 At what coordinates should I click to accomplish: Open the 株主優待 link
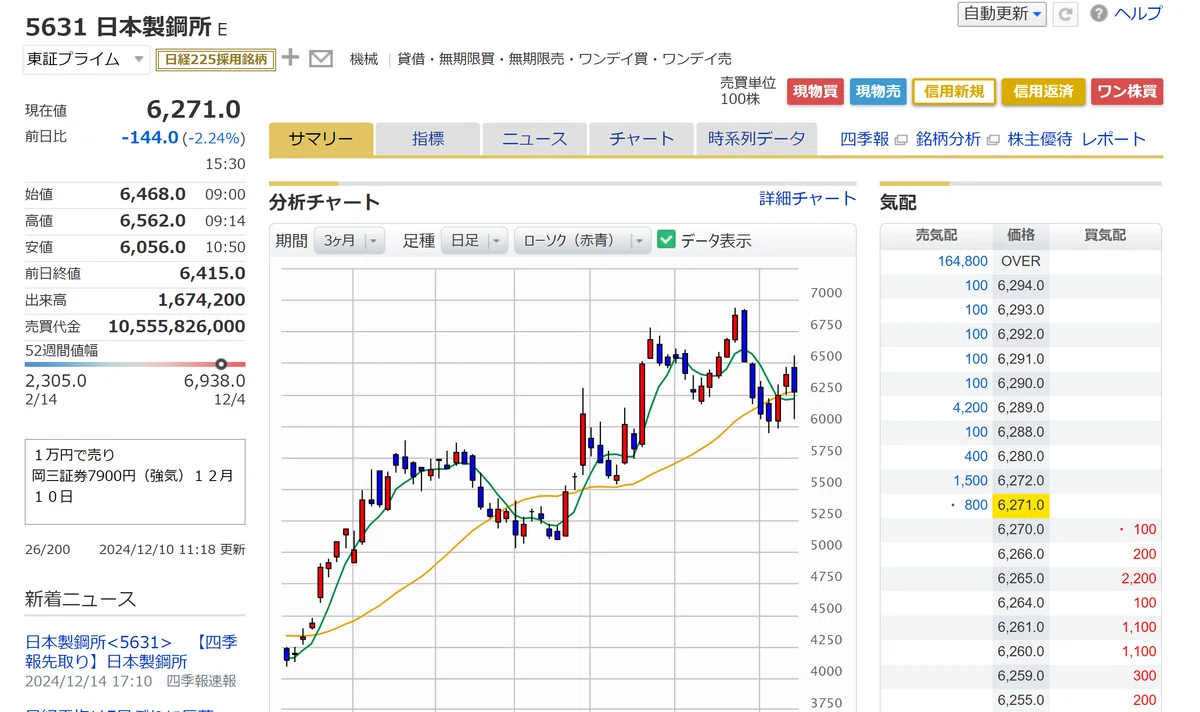click(1040, 139)
